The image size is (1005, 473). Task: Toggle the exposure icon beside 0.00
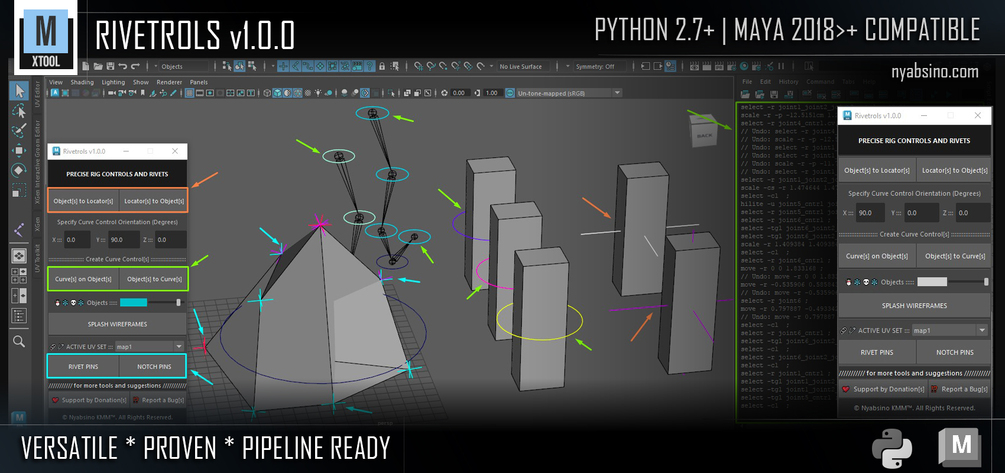(x=444, y=93)
